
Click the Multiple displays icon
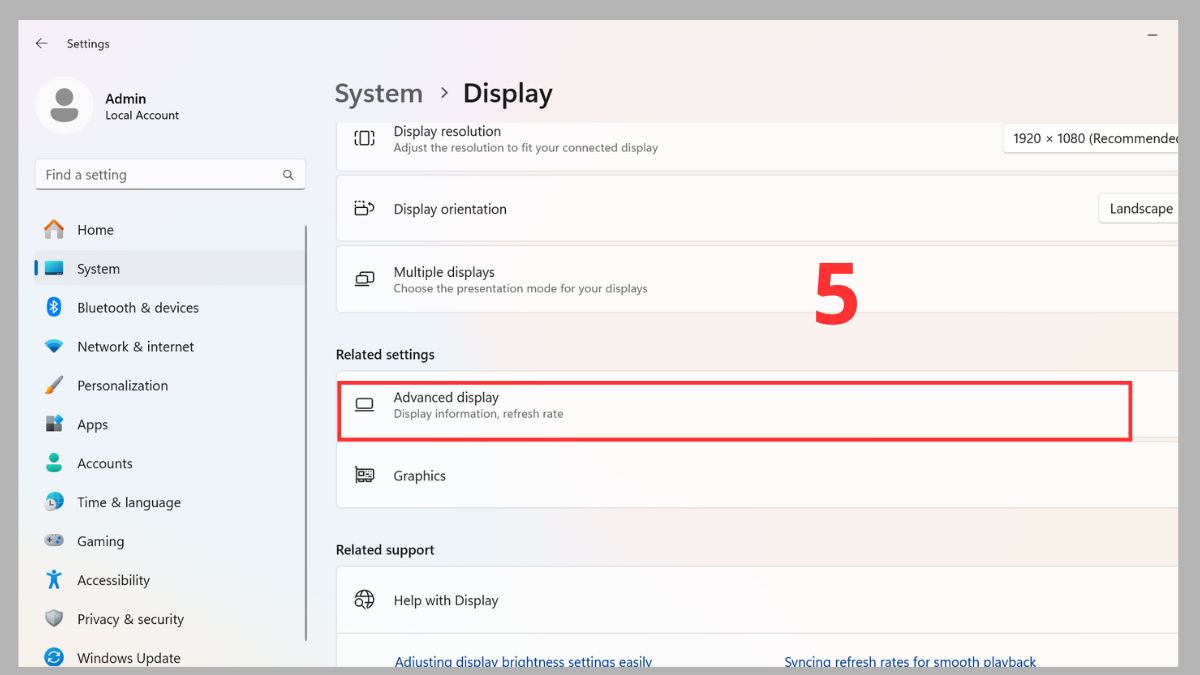click(364, 279)
